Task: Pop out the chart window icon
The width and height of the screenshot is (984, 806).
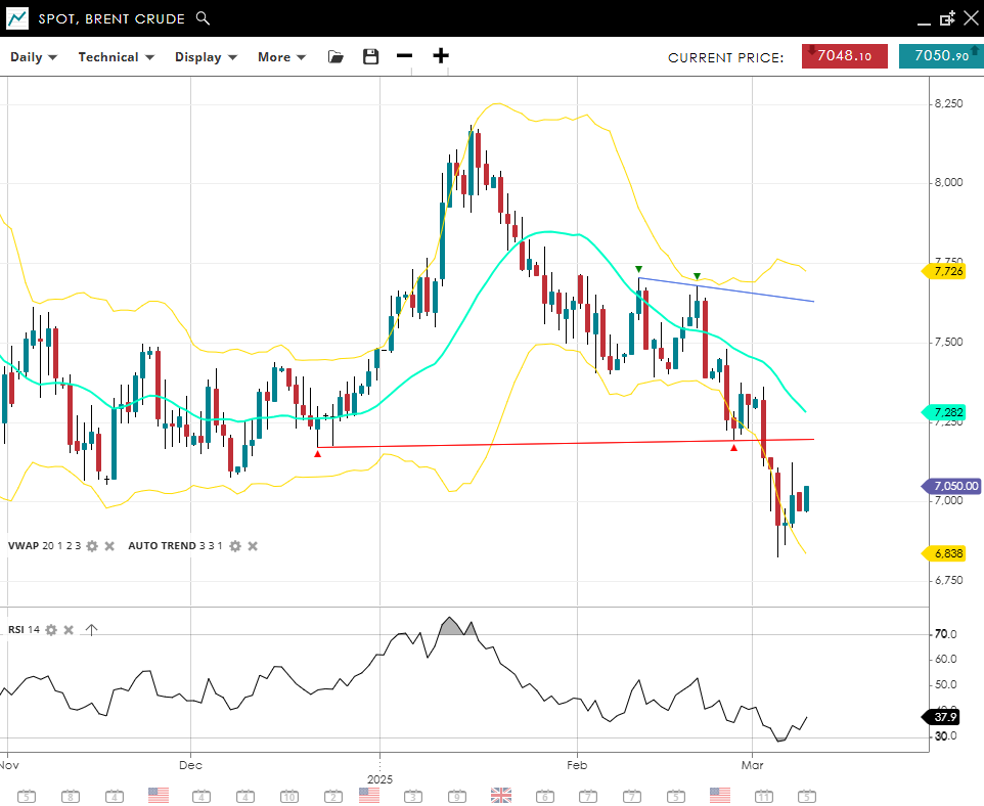Action: coord(947,18)
